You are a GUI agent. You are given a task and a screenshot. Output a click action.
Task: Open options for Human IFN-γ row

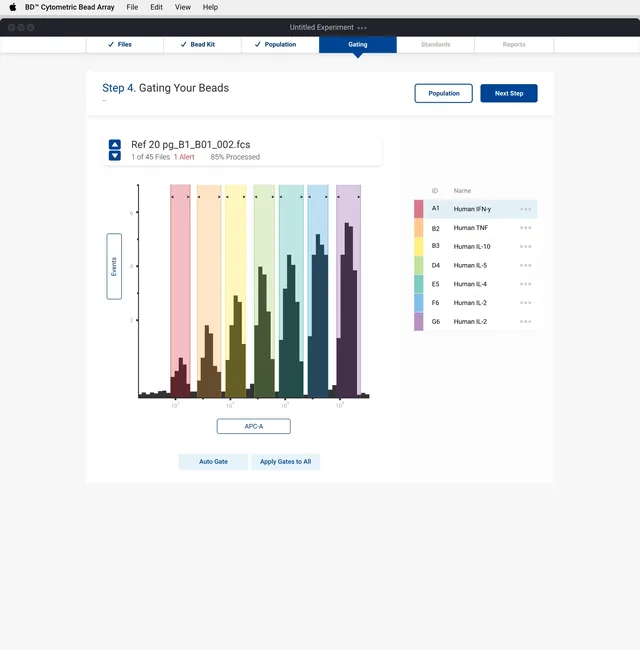(x=526, y=209)
